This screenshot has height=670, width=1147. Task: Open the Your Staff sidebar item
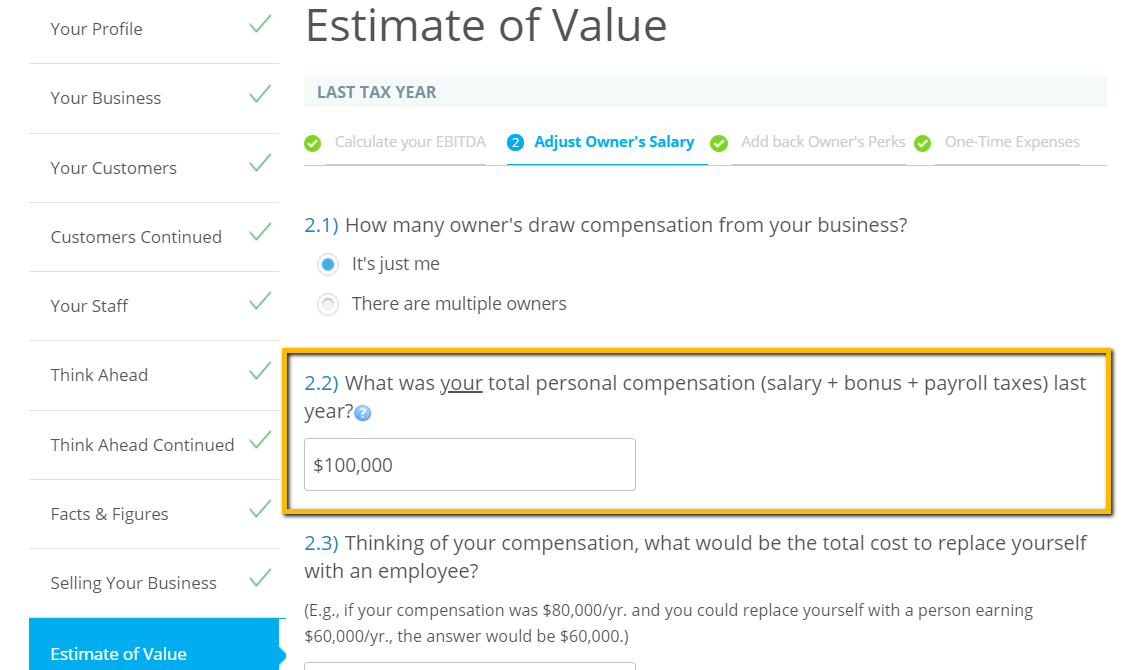tap(154, 306)
